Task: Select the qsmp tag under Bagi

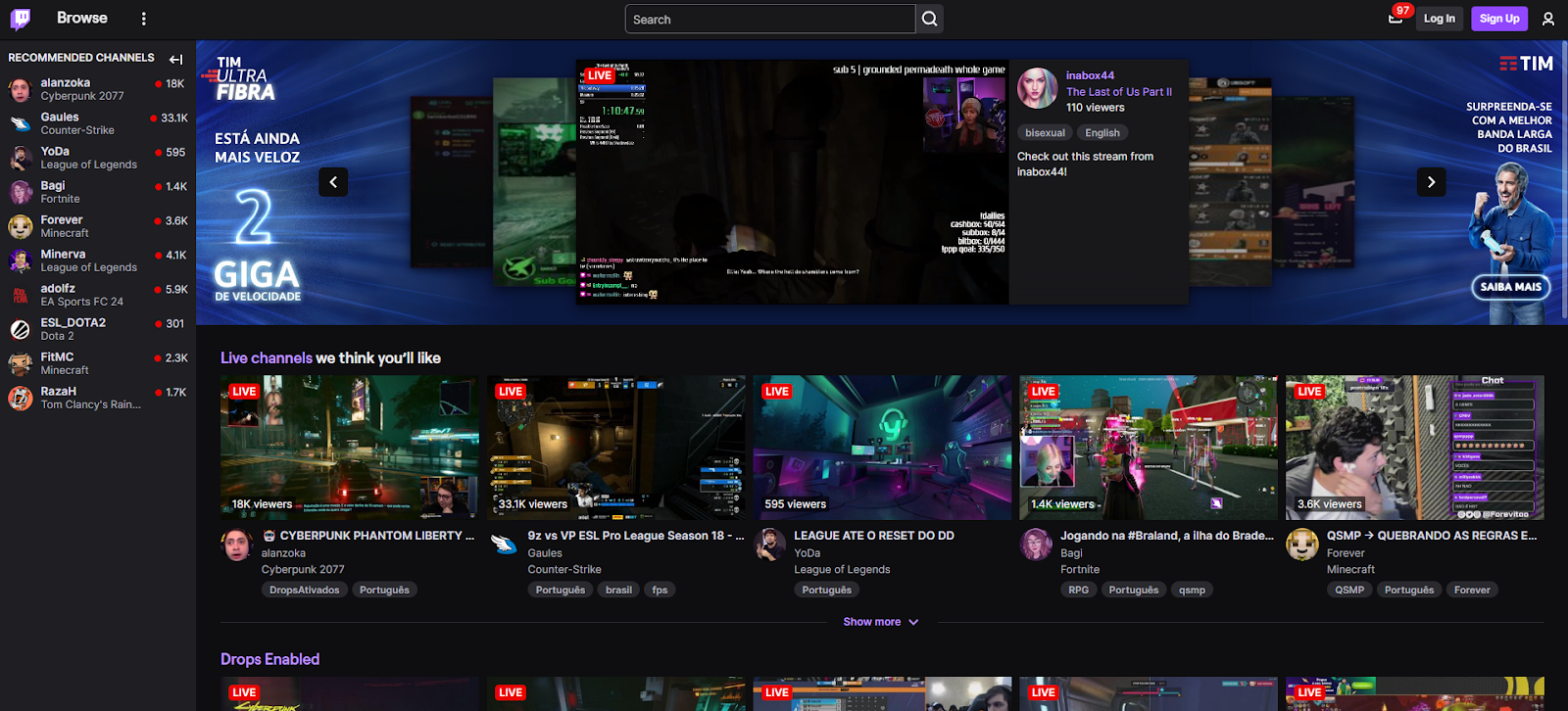Action: point(1193,591)
